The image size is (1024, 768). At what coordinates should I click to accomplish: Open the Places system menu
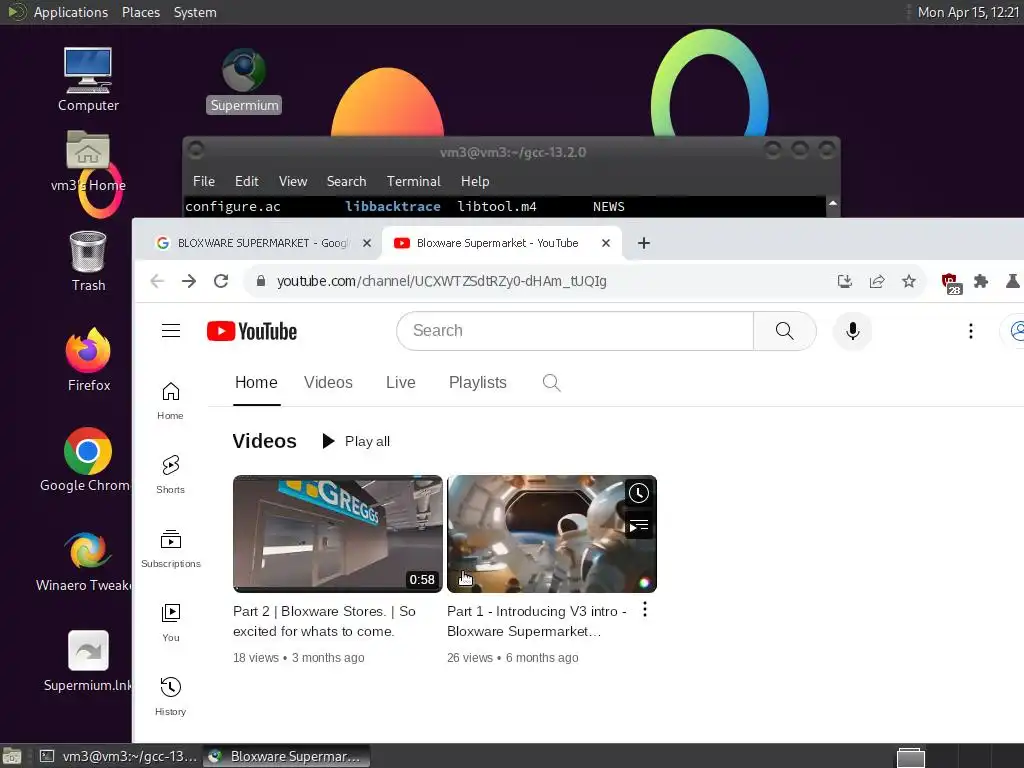click(x=140, y=12)
